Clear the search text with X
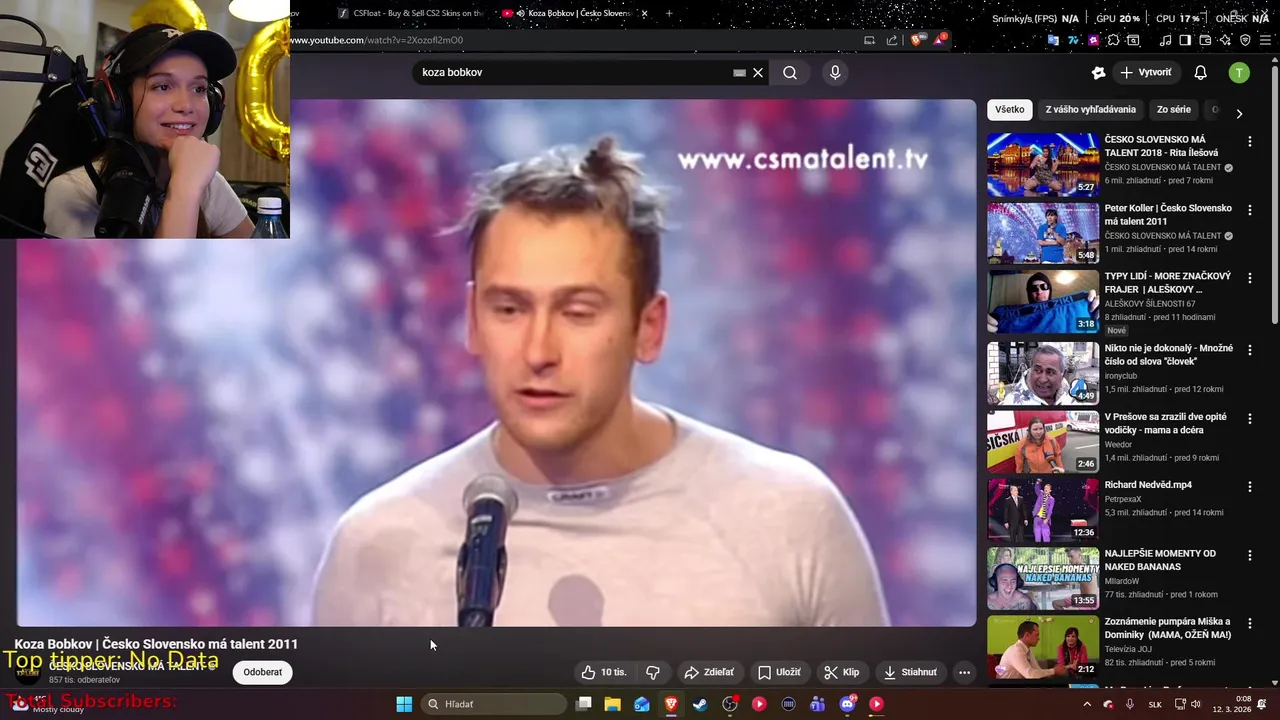1280x720 pixels. 758,72
